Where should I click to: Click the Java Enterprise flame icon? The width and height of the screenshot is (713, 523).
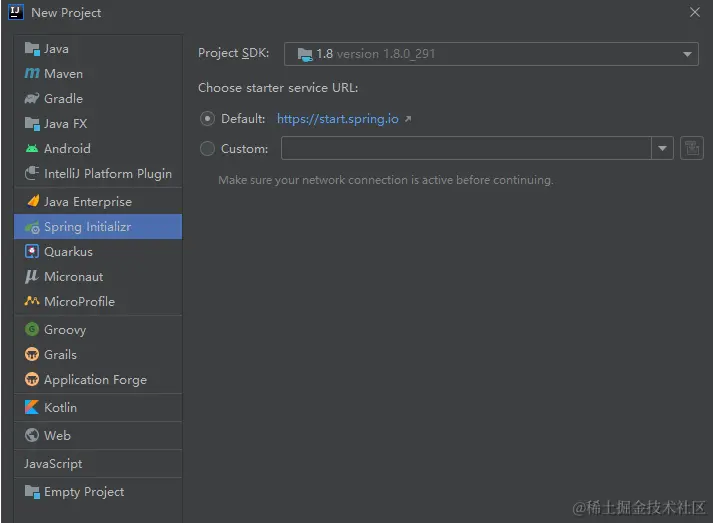click(x=33, y=201)
